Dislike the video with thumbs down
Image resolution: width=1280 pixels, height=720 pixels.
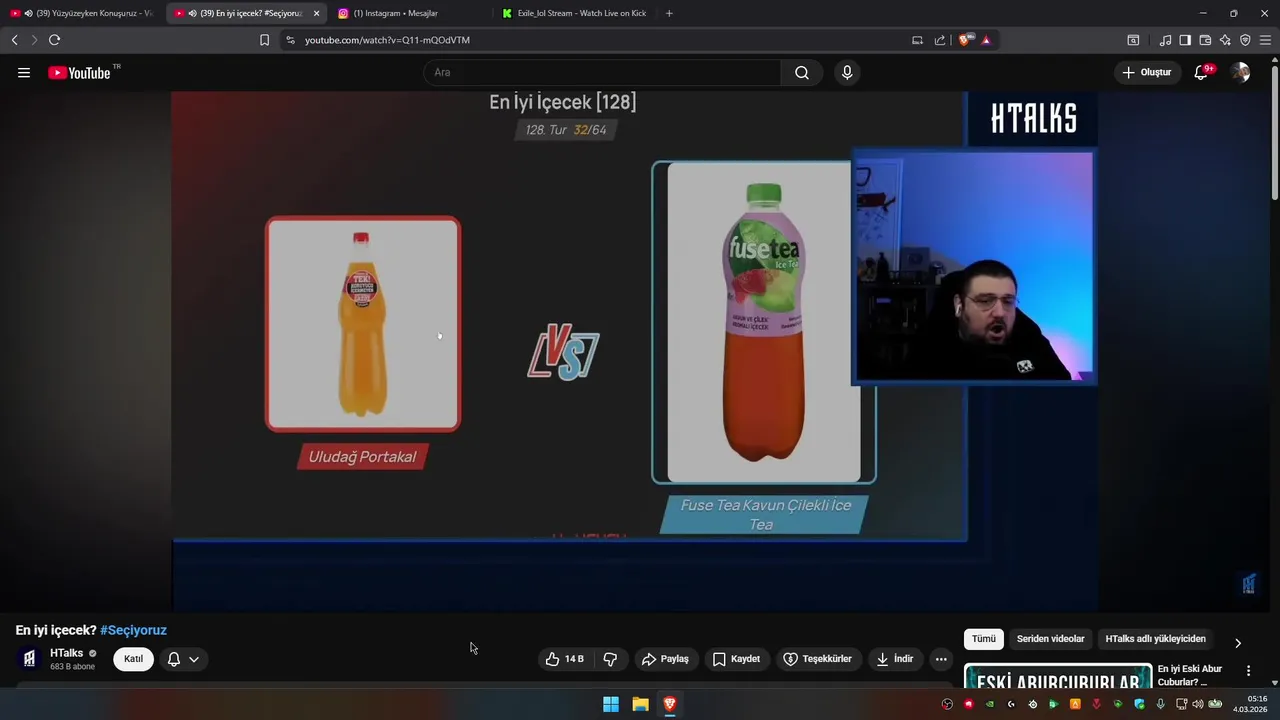(610, 659)
